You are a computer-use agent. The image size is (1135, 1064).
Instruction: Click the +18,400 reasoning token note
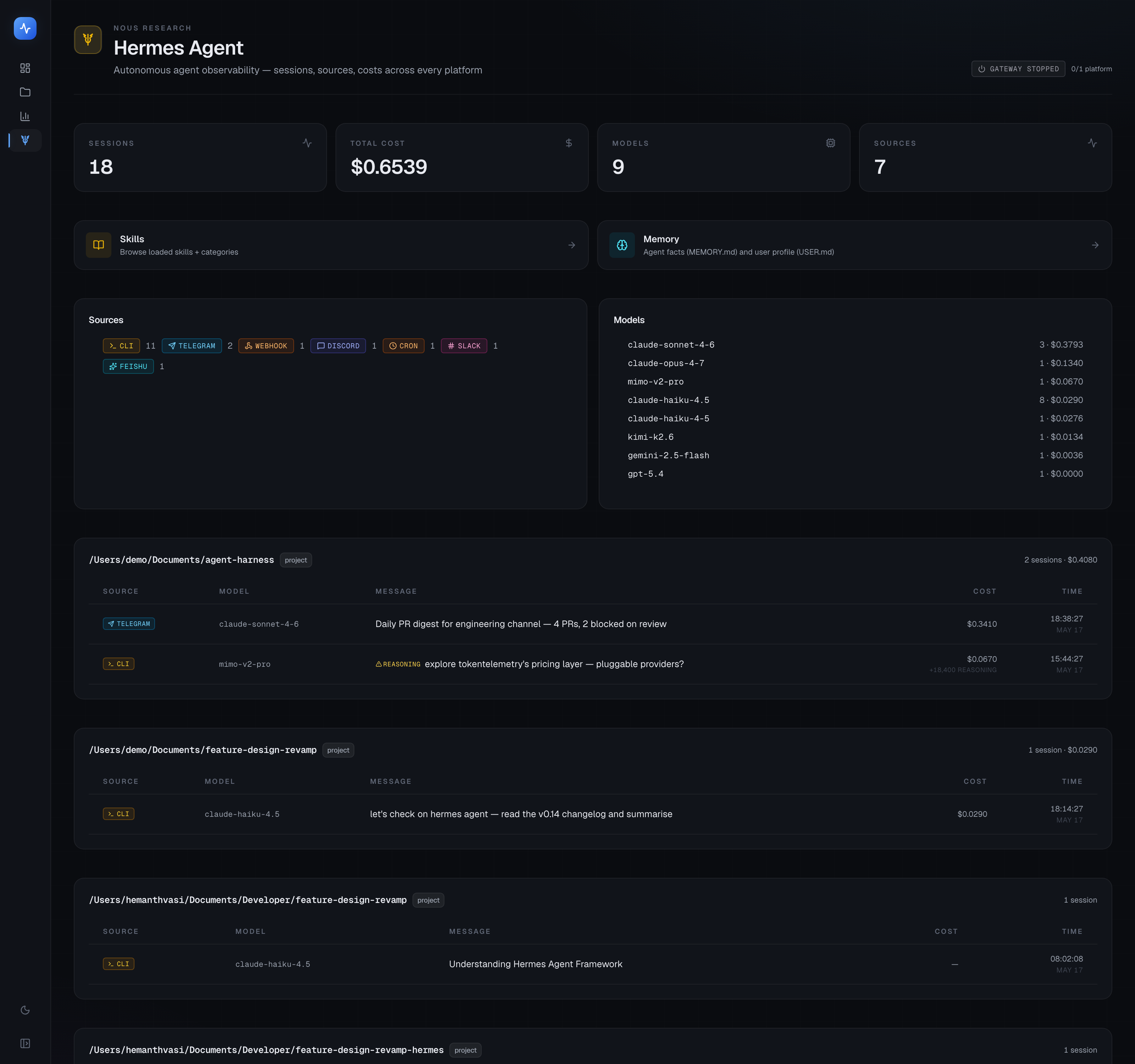click(x=963, y=670)
